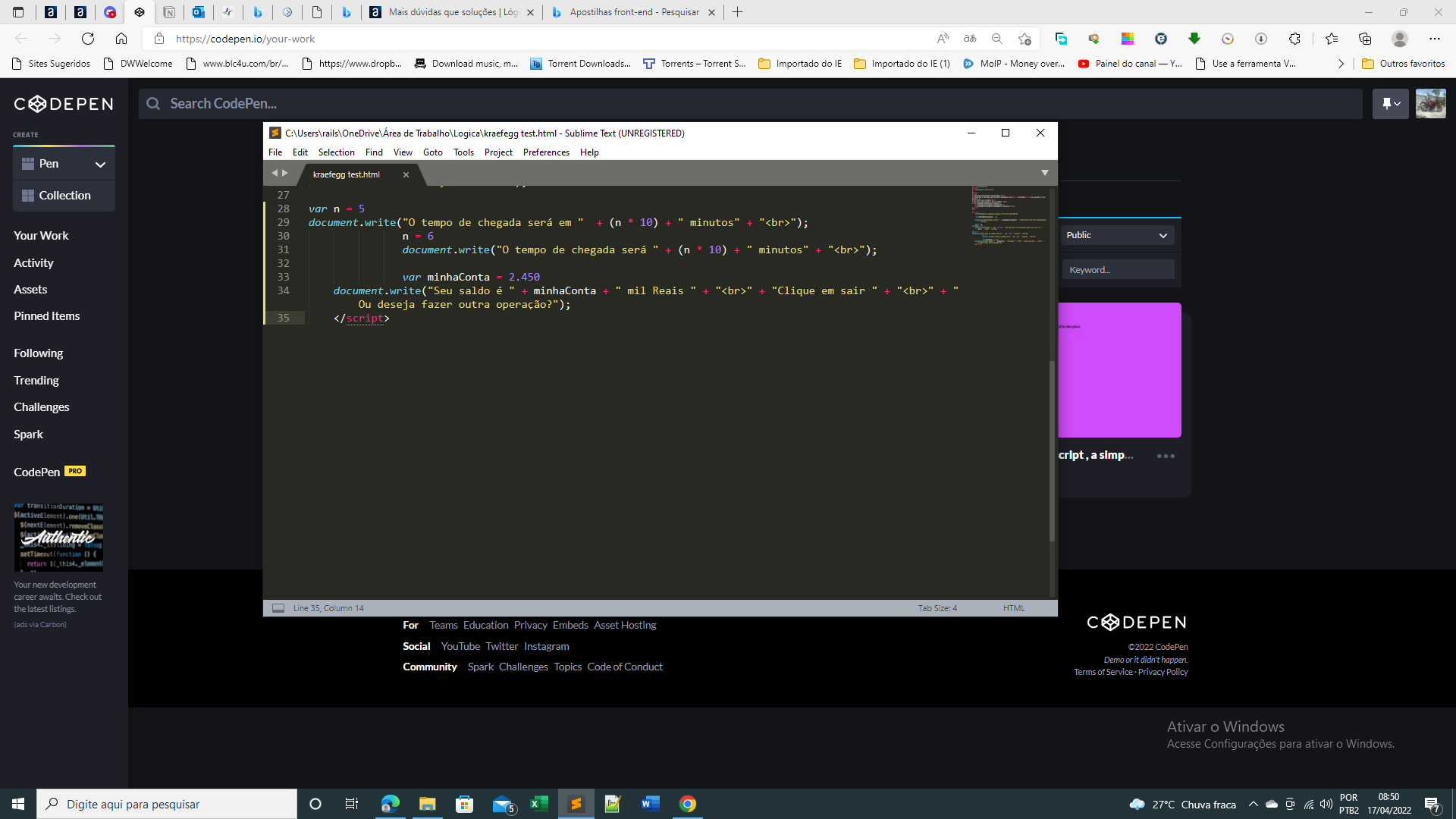Click the Line 35 Column 14 status indicator
Viewport: 1456px width, 819px height.
pyautogui.click(x=328, y=608)
